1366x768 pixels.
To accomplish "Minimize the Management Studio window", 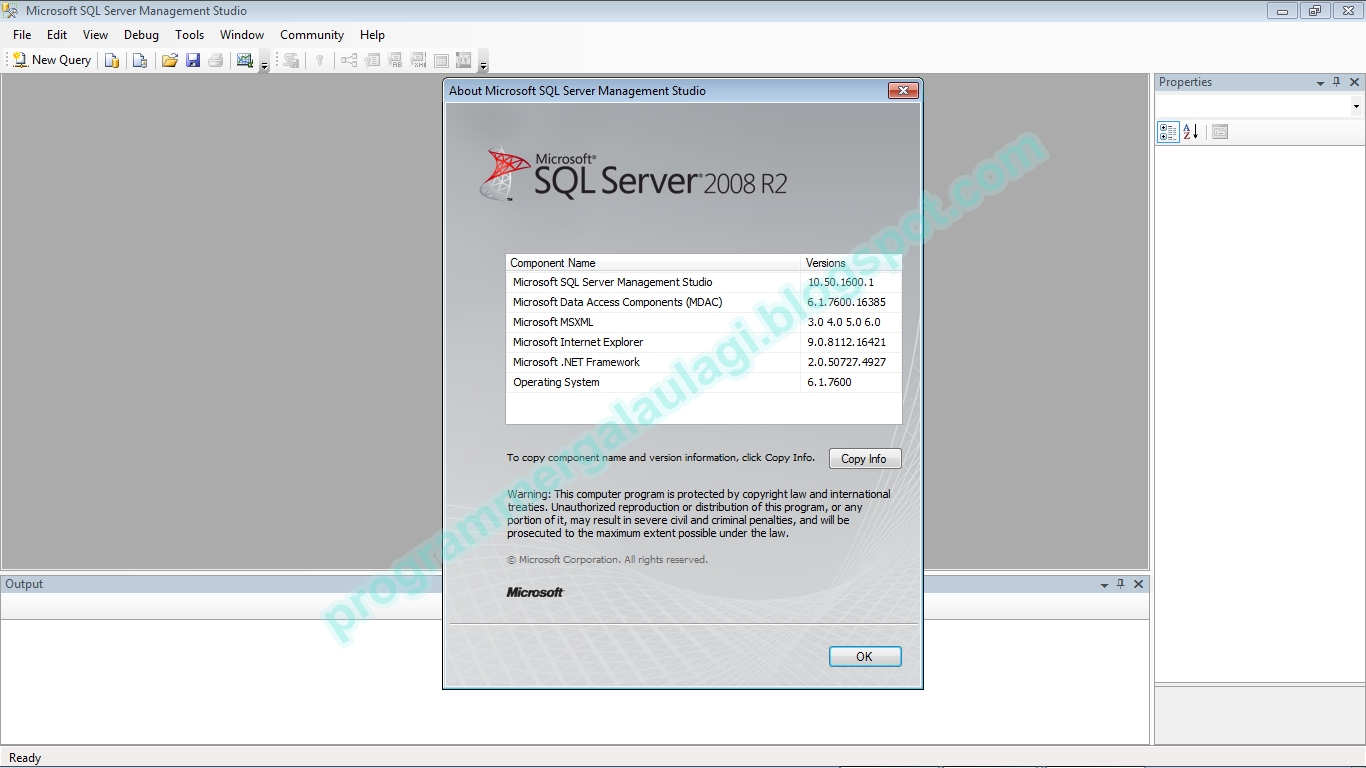I will (x=1283, y=11).
